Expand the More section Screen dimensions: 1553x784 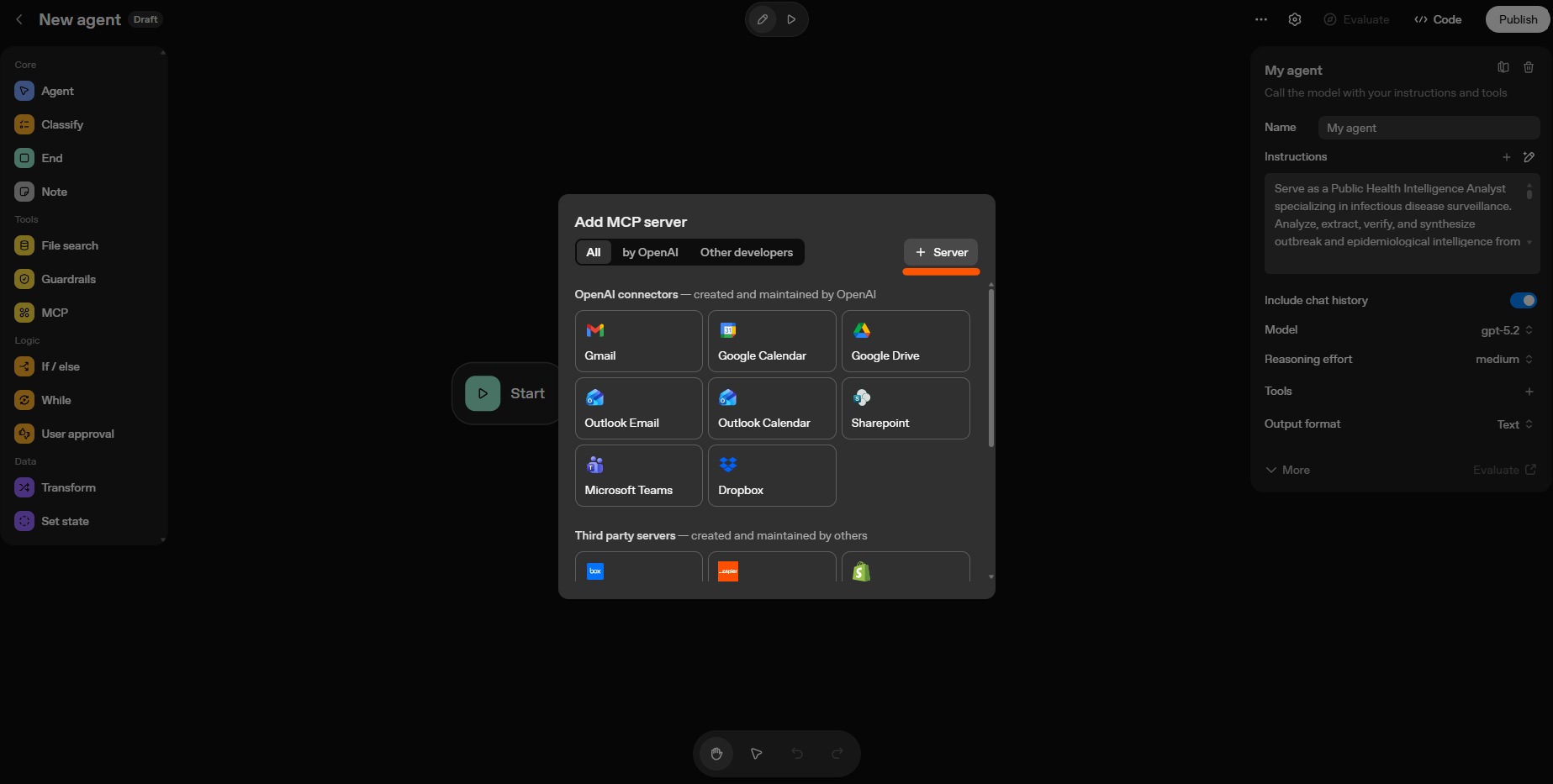(1287, 471)
